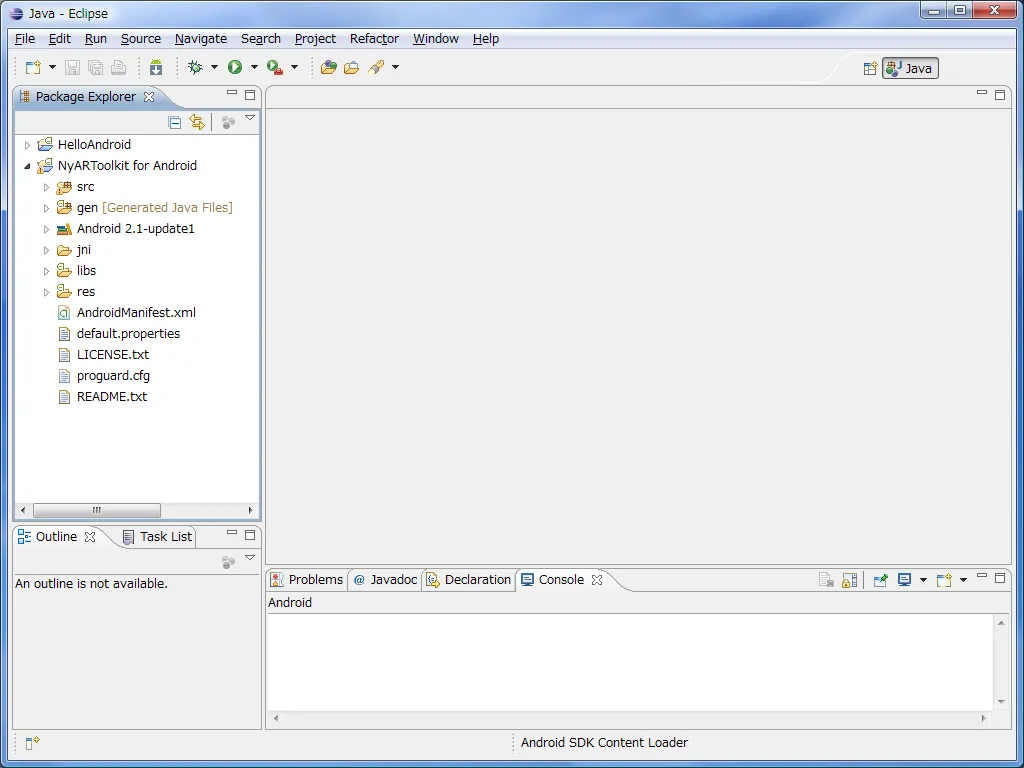Click the Save All toolbar icon
Screen dimensions: 1024x768
(x=95, y=67)
